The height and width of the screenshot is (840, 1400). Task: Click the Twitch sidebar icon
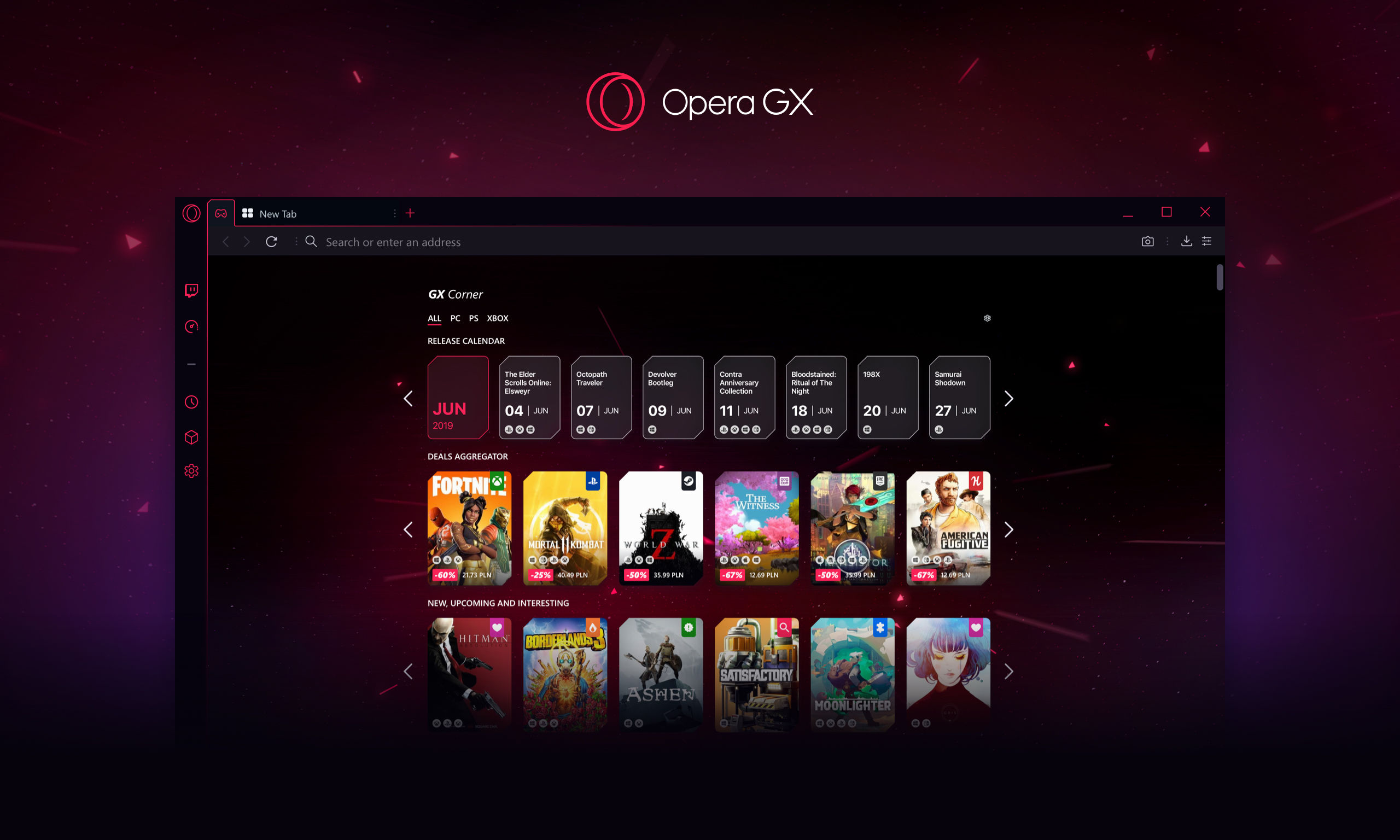[192, 291]
